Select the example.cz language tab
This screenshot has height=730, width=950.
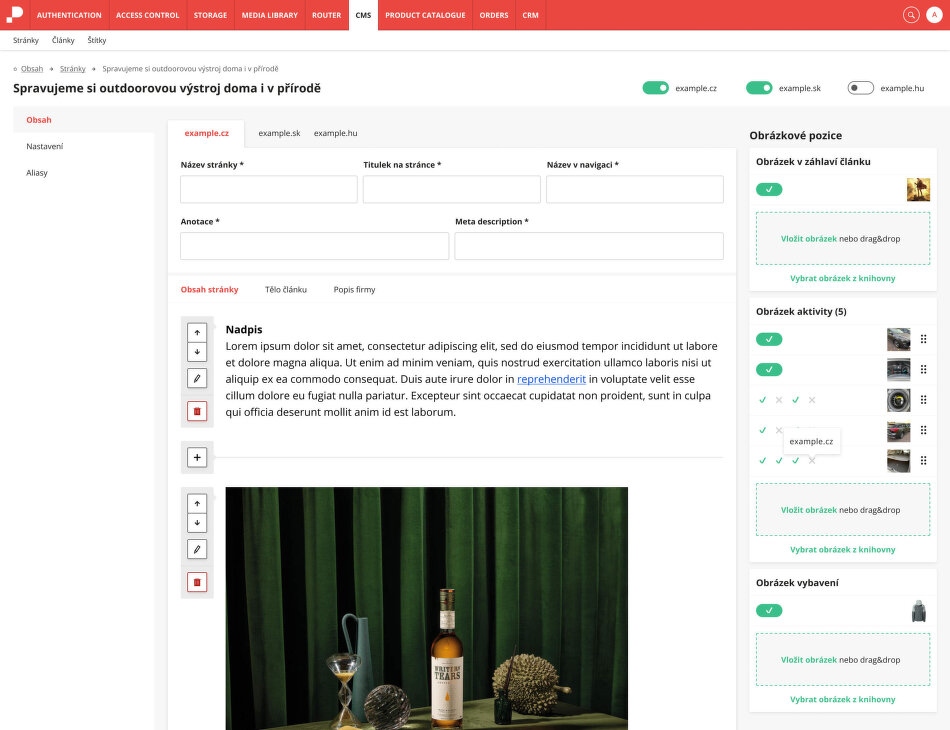pyautogui.click(x=207, y=133)
